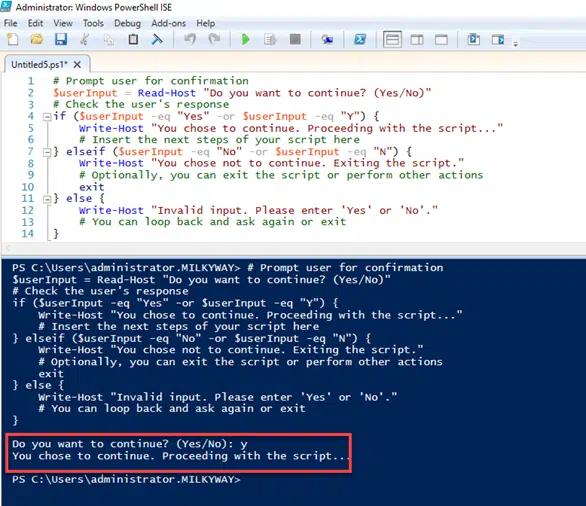Open the Help menu
586x506 pixels.
tap(206, 23)
